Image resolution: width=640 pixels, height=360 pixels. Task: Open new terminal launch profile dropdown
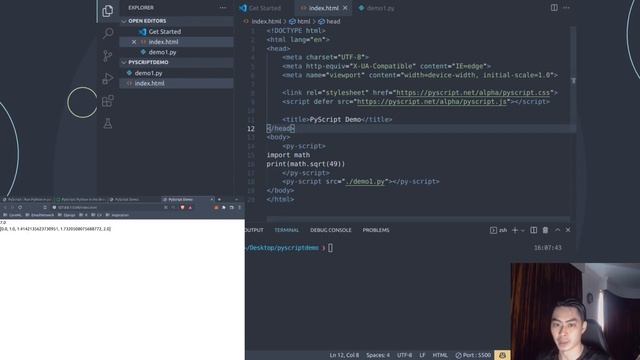pyautogui.click(x=522, y=231)
